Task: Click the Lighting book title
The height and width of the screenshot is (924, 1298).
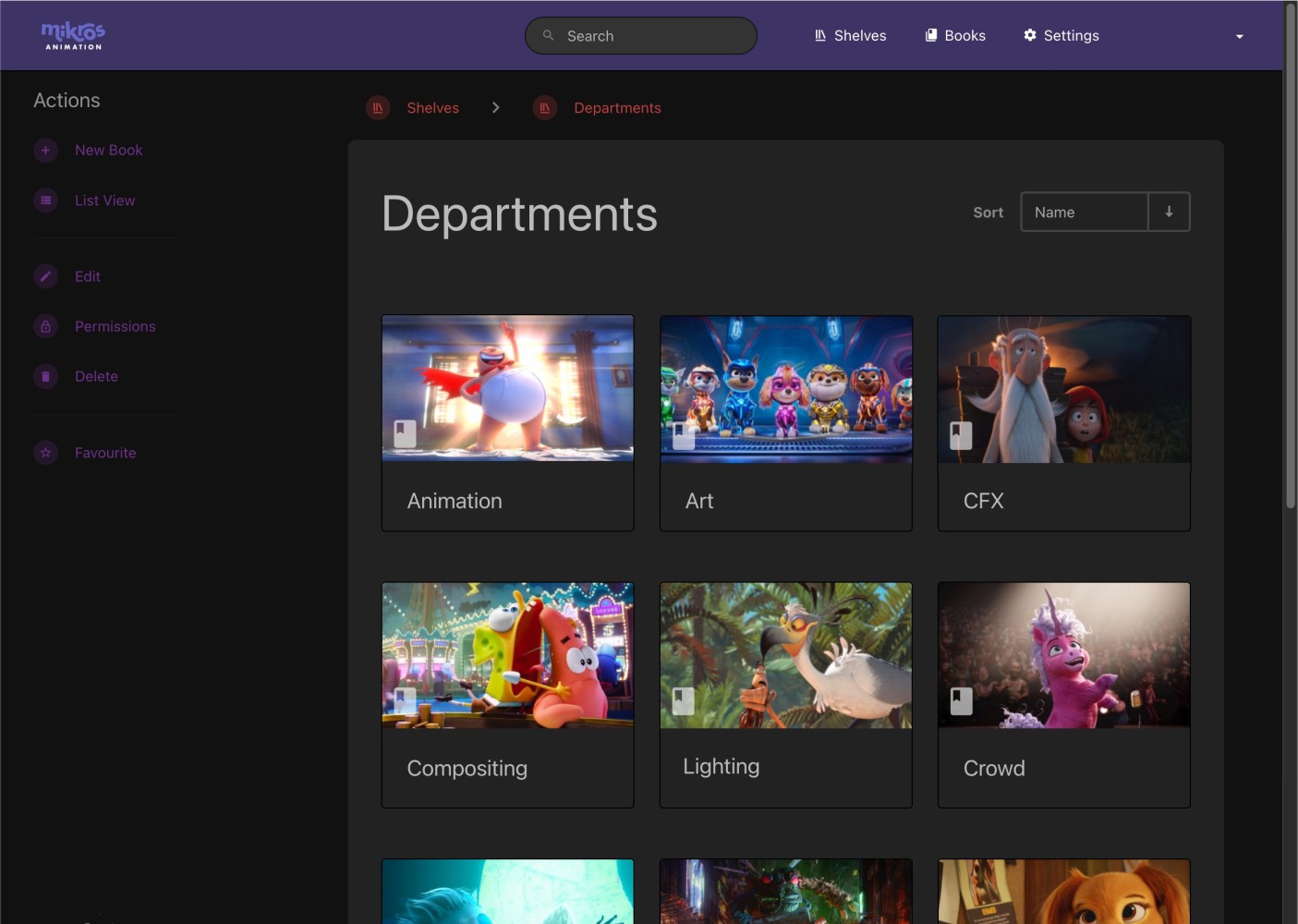Action: coord(721,767)
